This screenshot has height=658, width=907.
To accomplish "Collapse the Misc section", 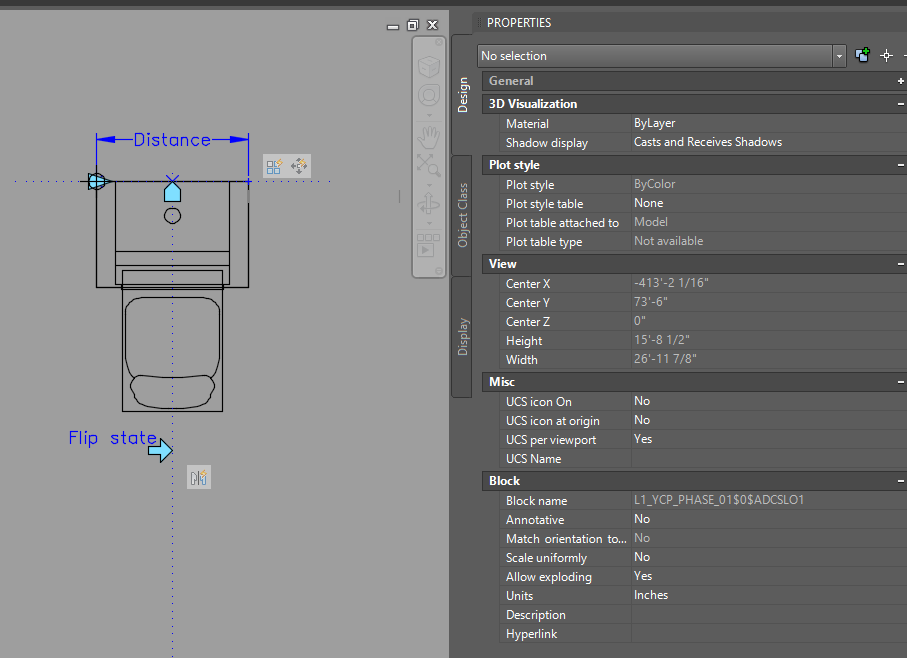I will point(901,382).
